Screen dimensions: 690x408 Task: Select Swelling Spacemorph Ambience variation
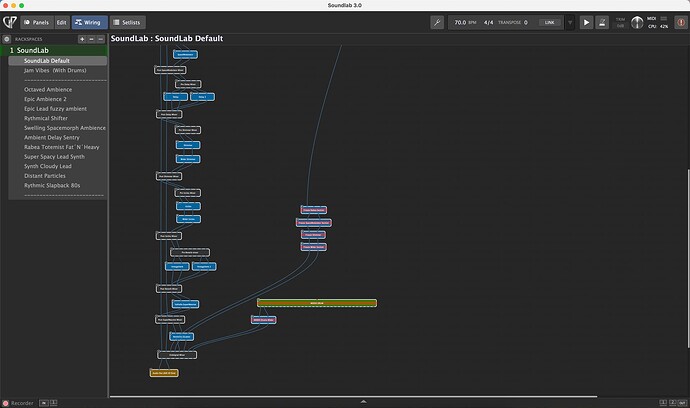tap(58, 128)
